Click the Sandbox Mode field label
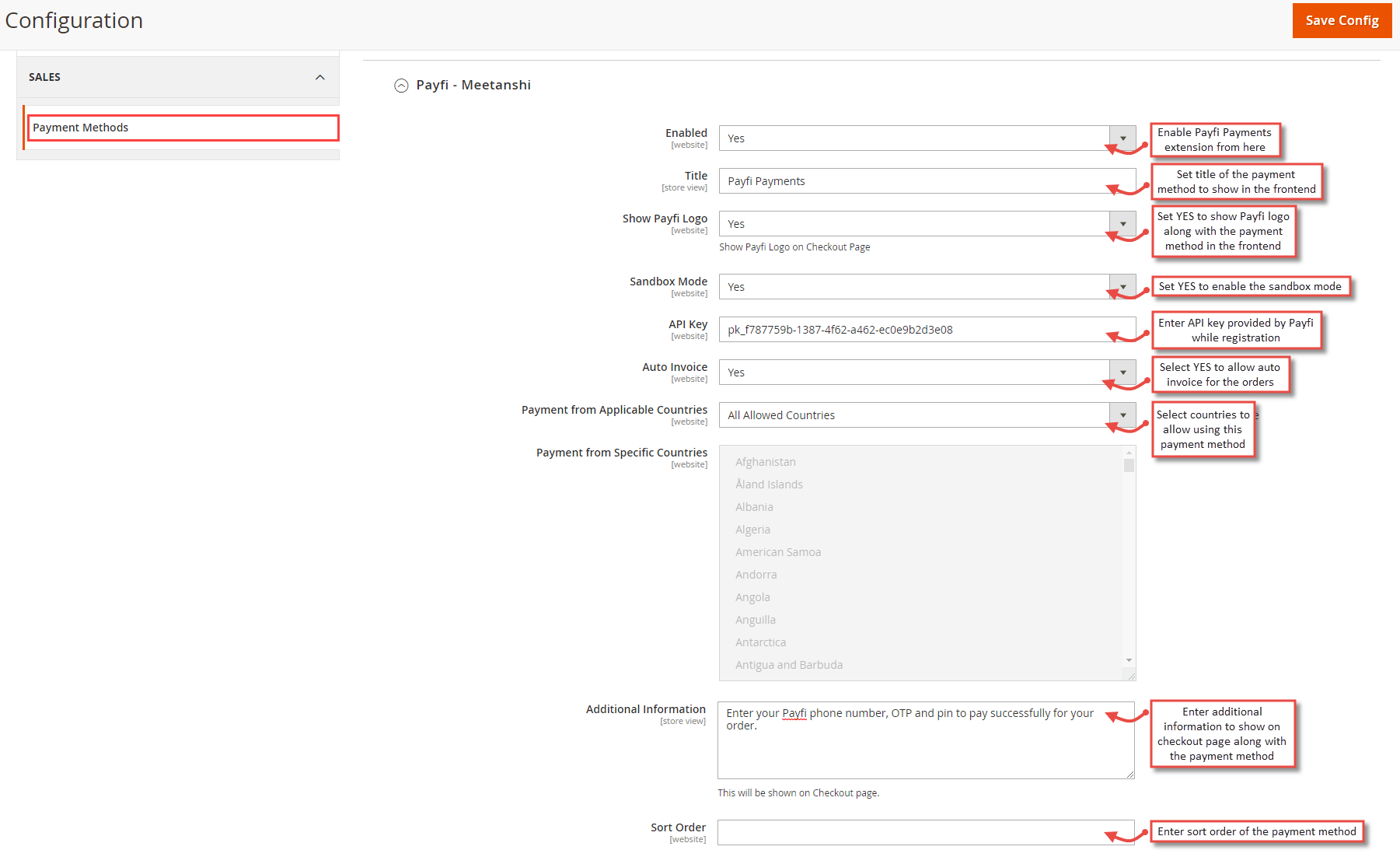 tap(669, 282)
